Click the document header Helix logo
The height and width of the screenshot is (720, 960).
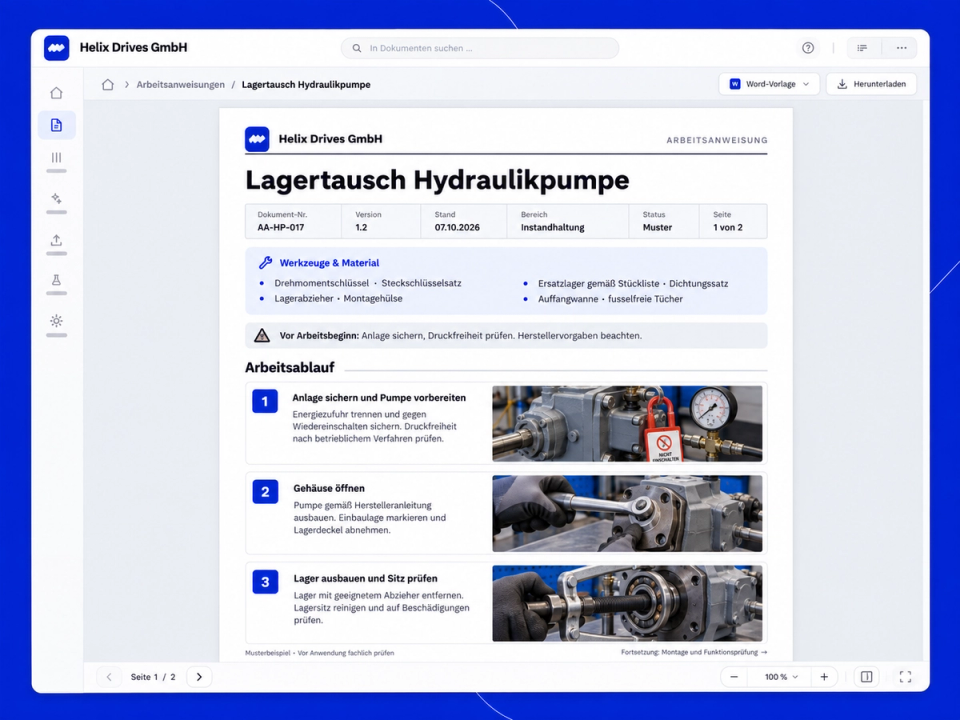(257, 139)
